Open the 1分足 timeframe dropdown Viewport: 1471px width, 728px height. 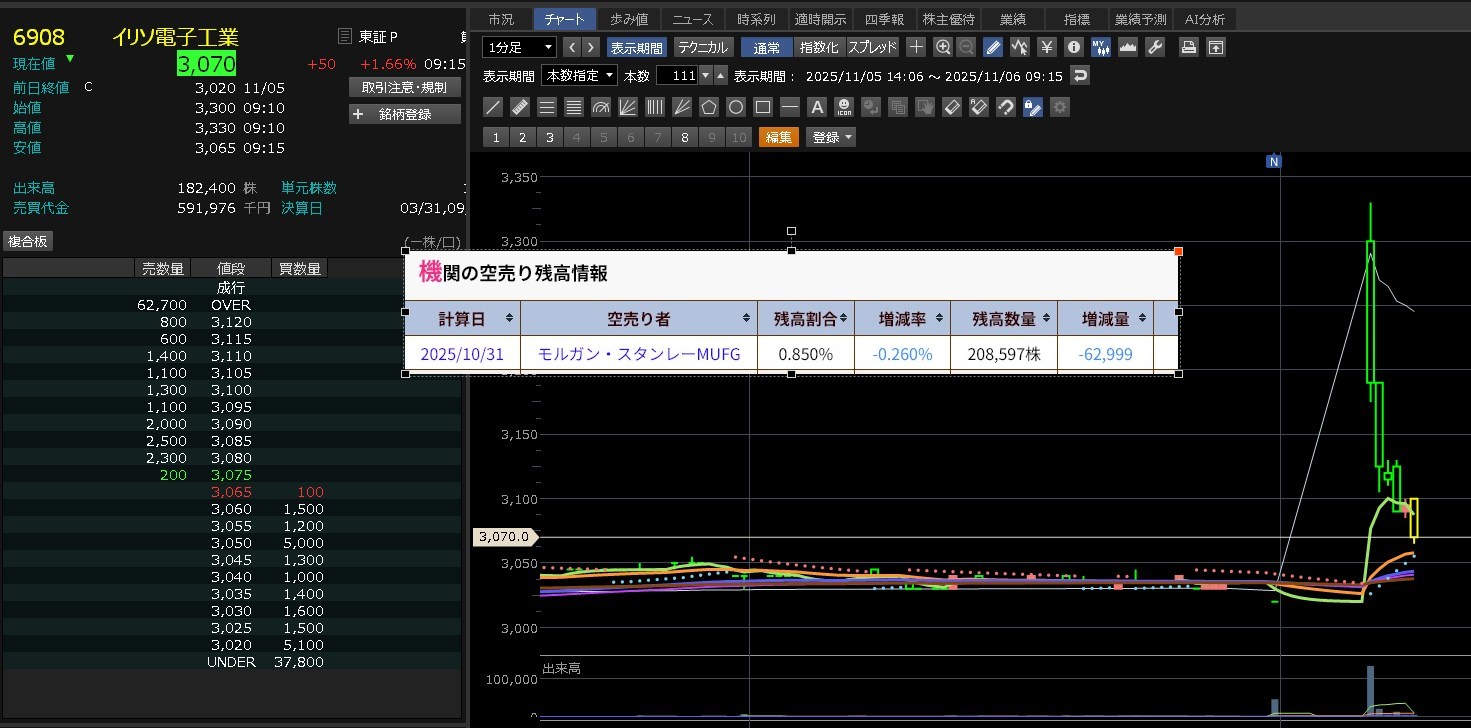(x=519, y=47)
